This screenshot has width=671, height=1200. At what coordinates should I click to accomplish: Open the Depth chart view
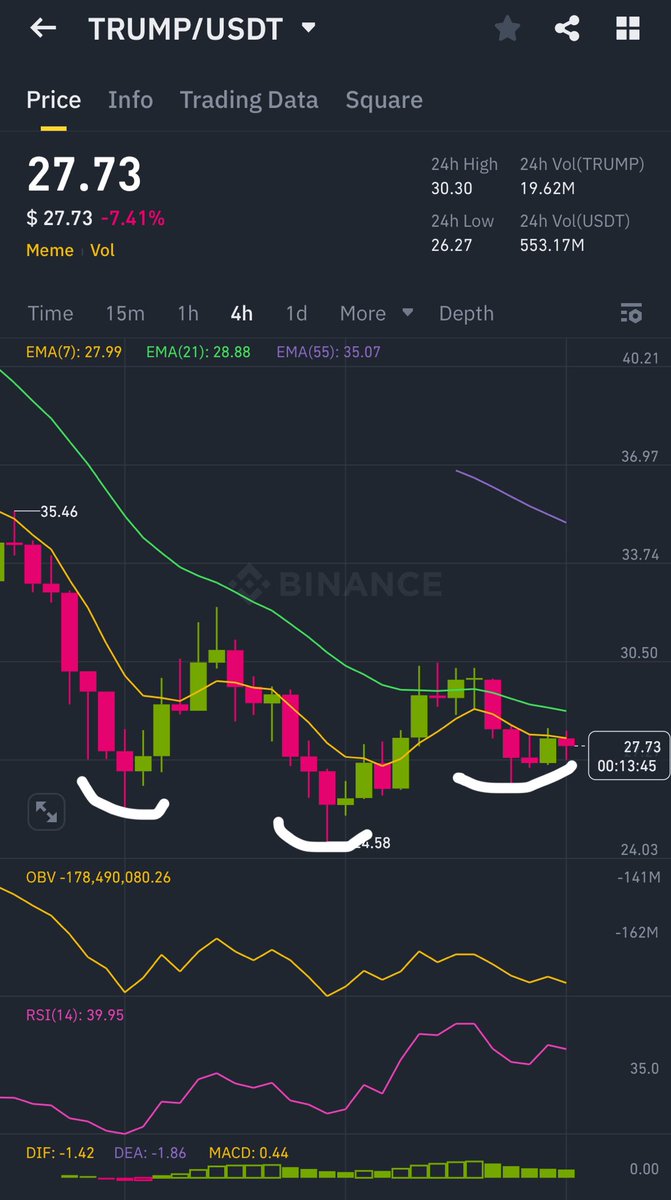tap(466, 314)
